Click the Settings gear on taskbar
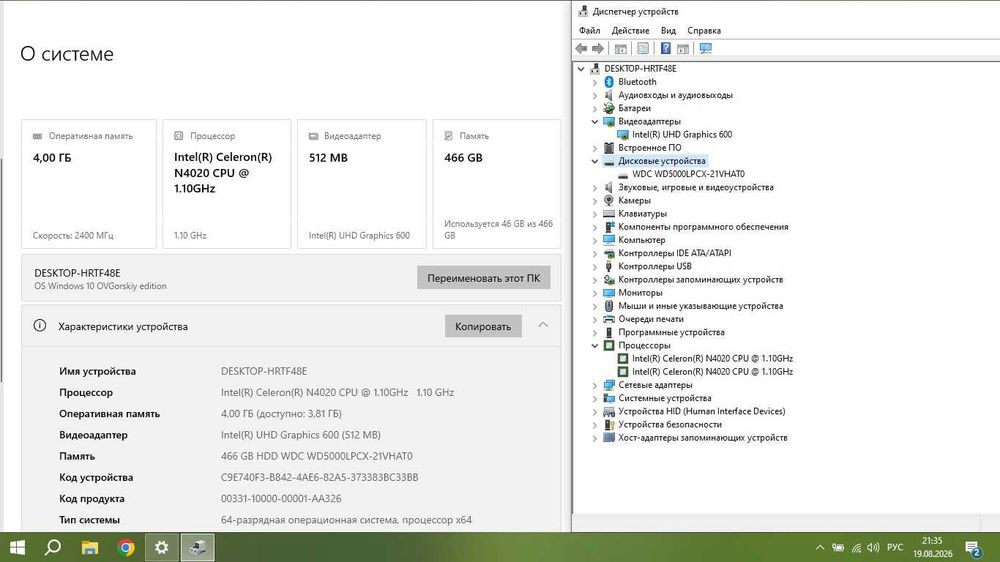 pos(162,547)
